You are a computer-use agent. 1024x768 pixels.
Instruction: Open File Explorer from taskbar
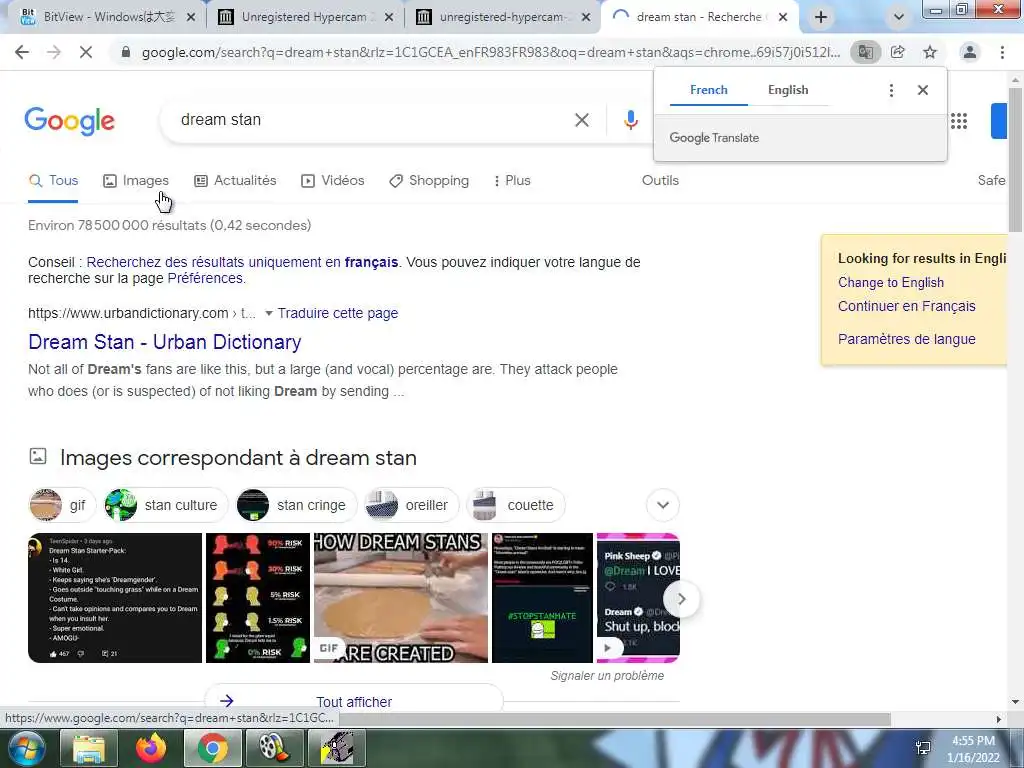point(89,749)
